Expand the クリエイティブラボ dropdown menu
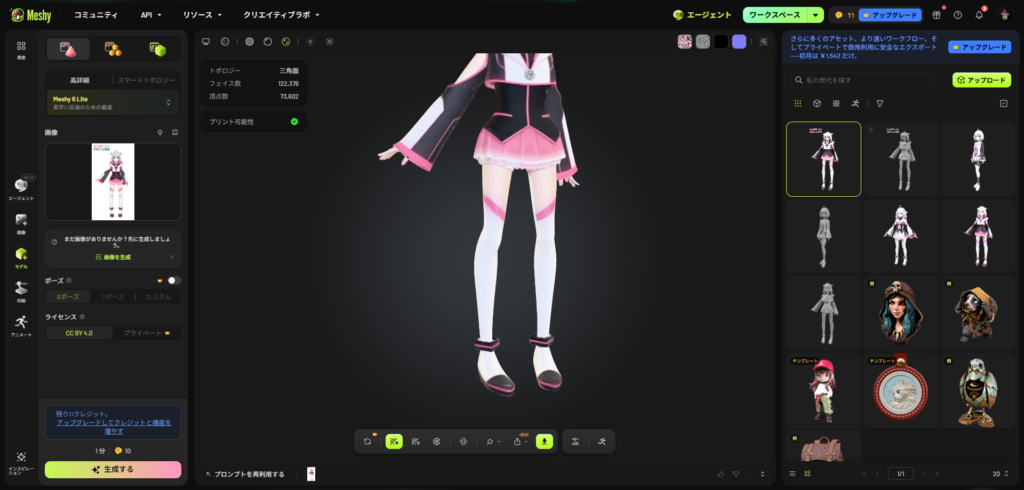Viewport: 1024px width, 490px height. 281,14
